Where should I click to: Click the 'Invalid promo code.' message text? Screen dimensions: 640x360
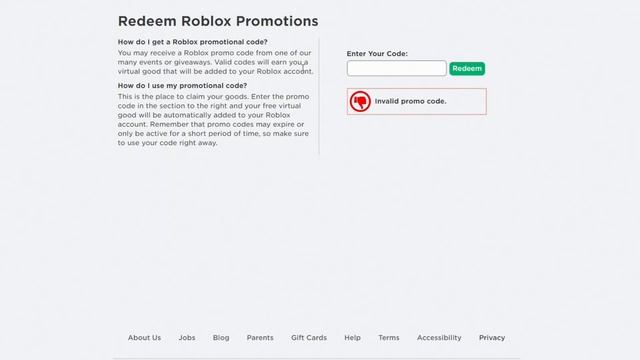coord(410,101)
